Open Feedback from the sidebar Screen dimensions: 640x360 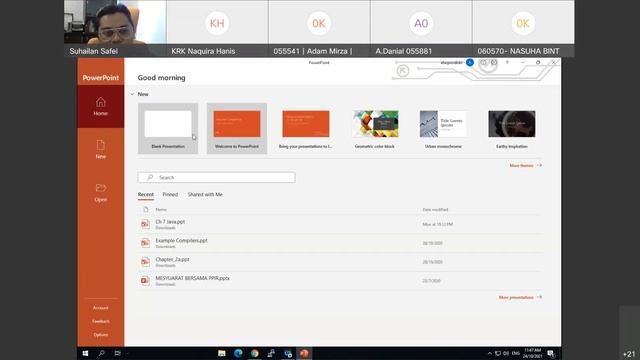100,321
